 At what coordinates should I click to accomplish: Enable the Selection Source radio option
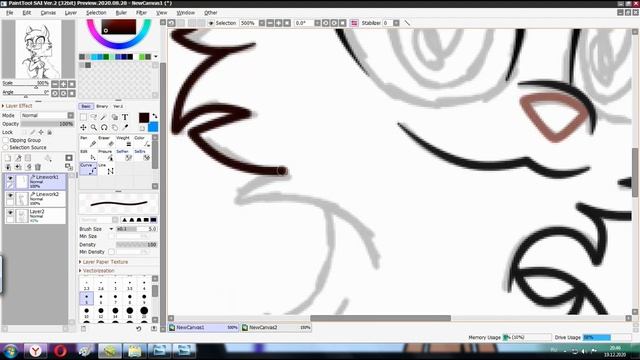click(6, 147)
